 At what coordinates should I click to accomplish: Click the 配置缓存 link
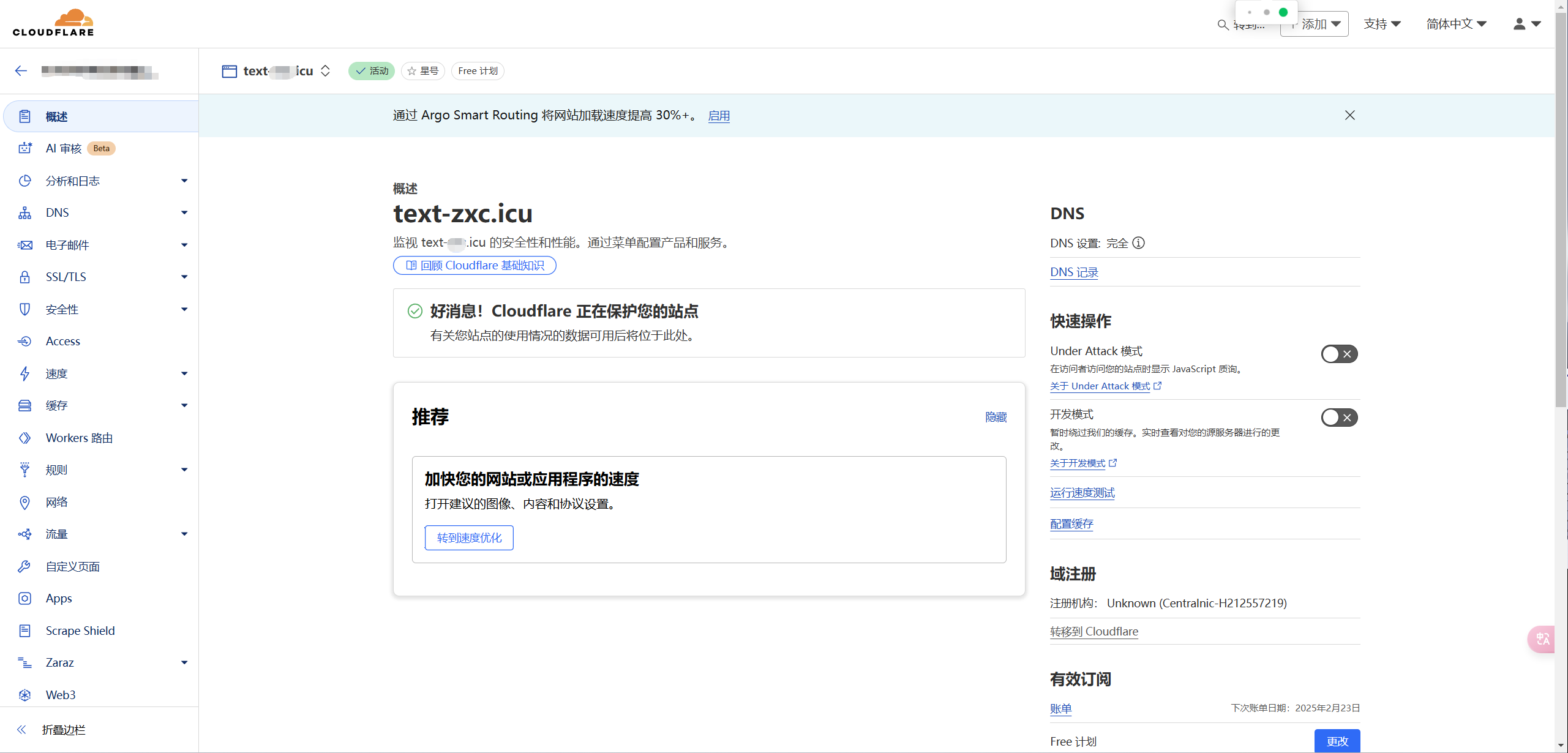[x=1071, y=524]
